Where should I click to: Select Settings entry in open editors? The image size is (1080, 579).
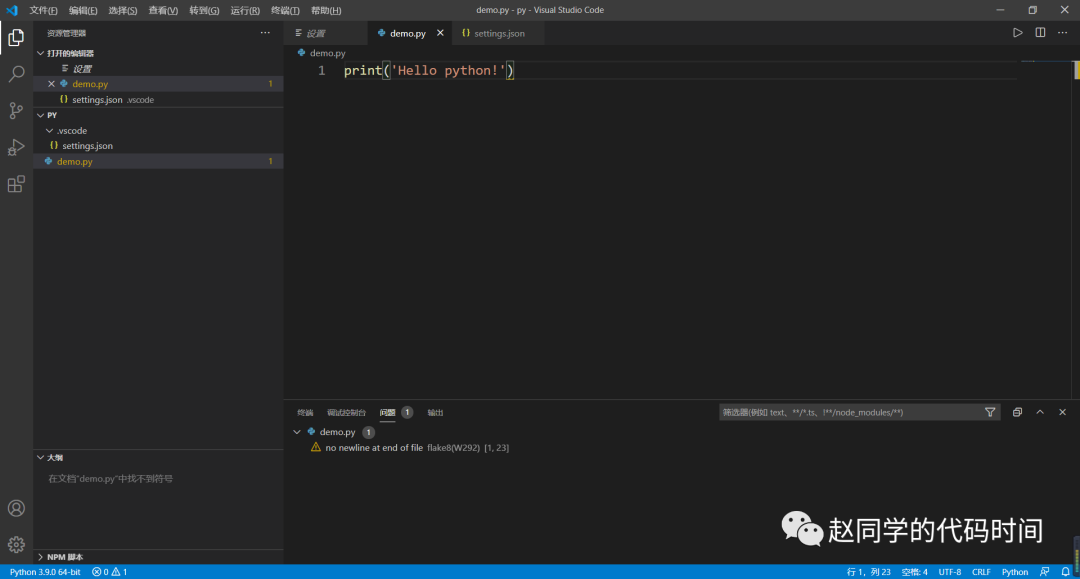pyautogui.click(x=158, y=69)
